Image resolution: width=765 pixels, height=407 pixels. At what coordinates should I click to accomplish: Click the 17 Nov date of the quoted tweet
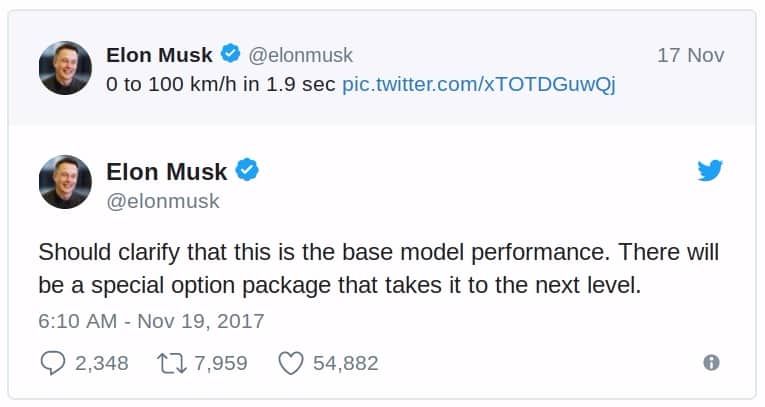point(690,55)
